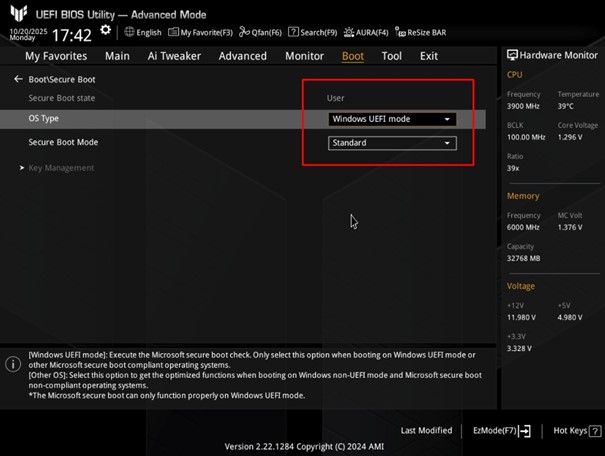Click the English language globe icon
Image resolution: width=605 pixels, height=456 pixels.
(130, 32)
